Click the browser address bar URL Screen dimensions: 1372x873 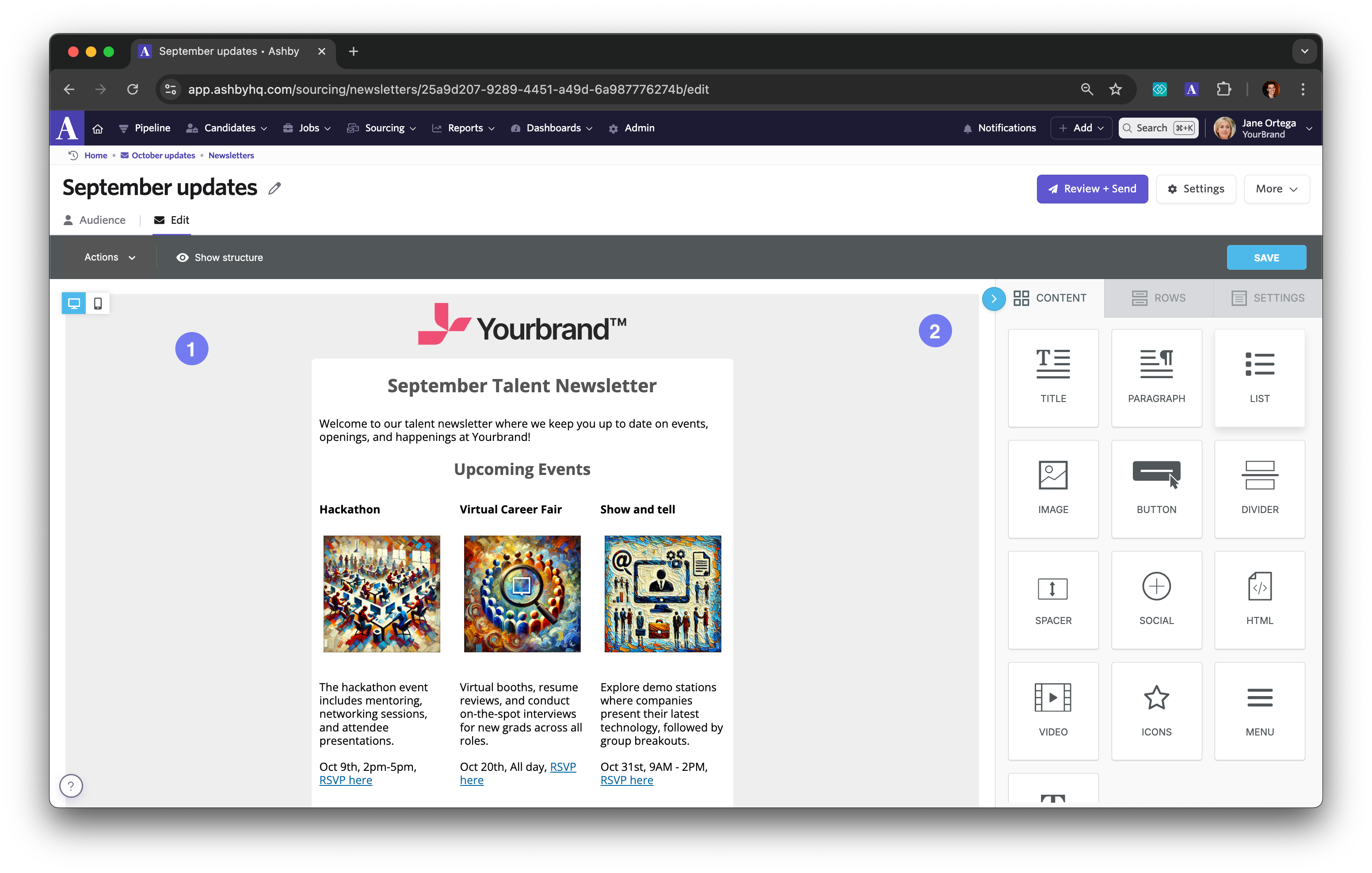(448, 89)
